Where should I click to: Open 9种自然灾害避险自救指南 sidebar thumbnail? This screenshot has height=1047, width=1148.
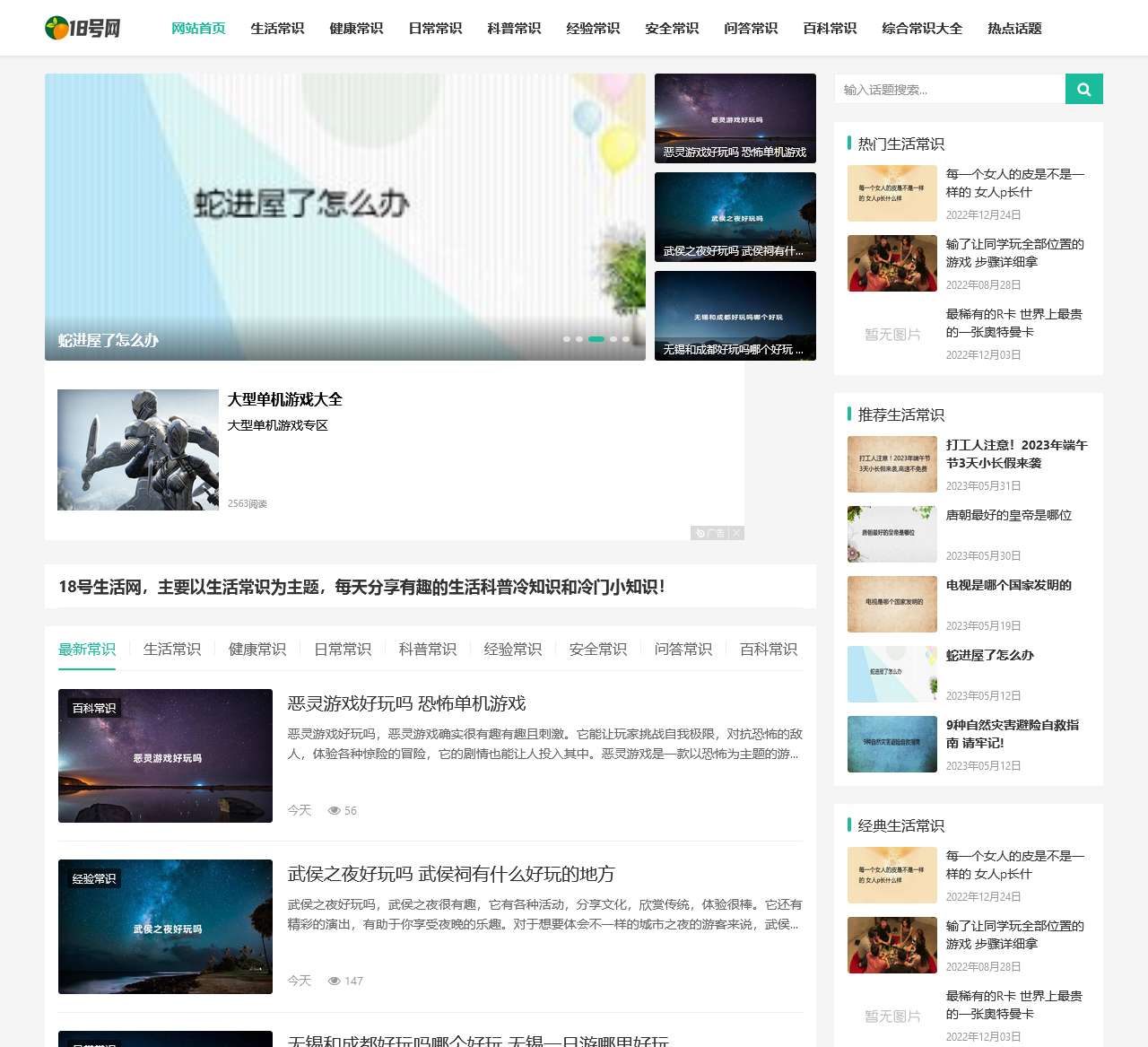click(892, 744)
